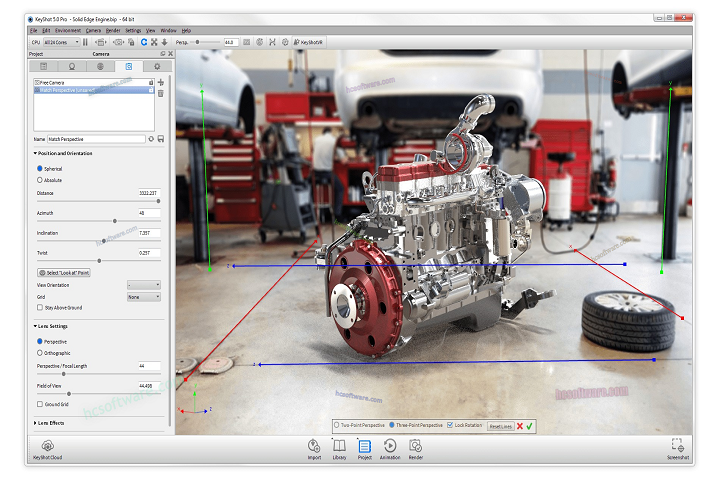The image size is (720, 480).
Task: Confirm perspective match with green checkmark
Action: [529, 426]
